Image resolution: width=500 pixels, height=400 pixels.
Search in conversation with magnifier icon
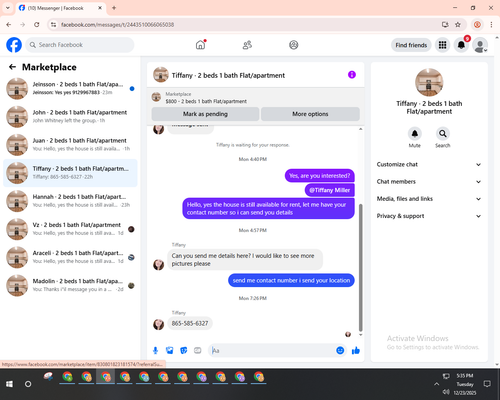pyautogui.click(x=443, y=134)
